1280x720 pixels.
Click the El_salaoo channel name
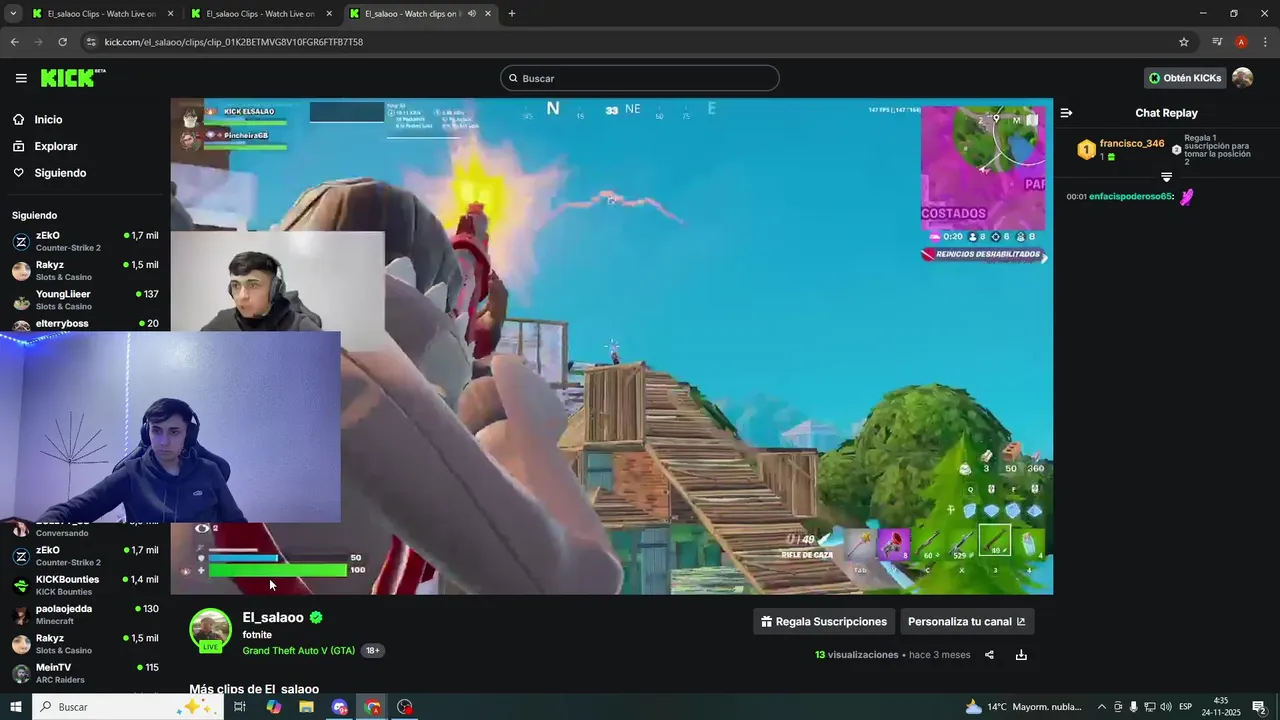coord(273,618)
